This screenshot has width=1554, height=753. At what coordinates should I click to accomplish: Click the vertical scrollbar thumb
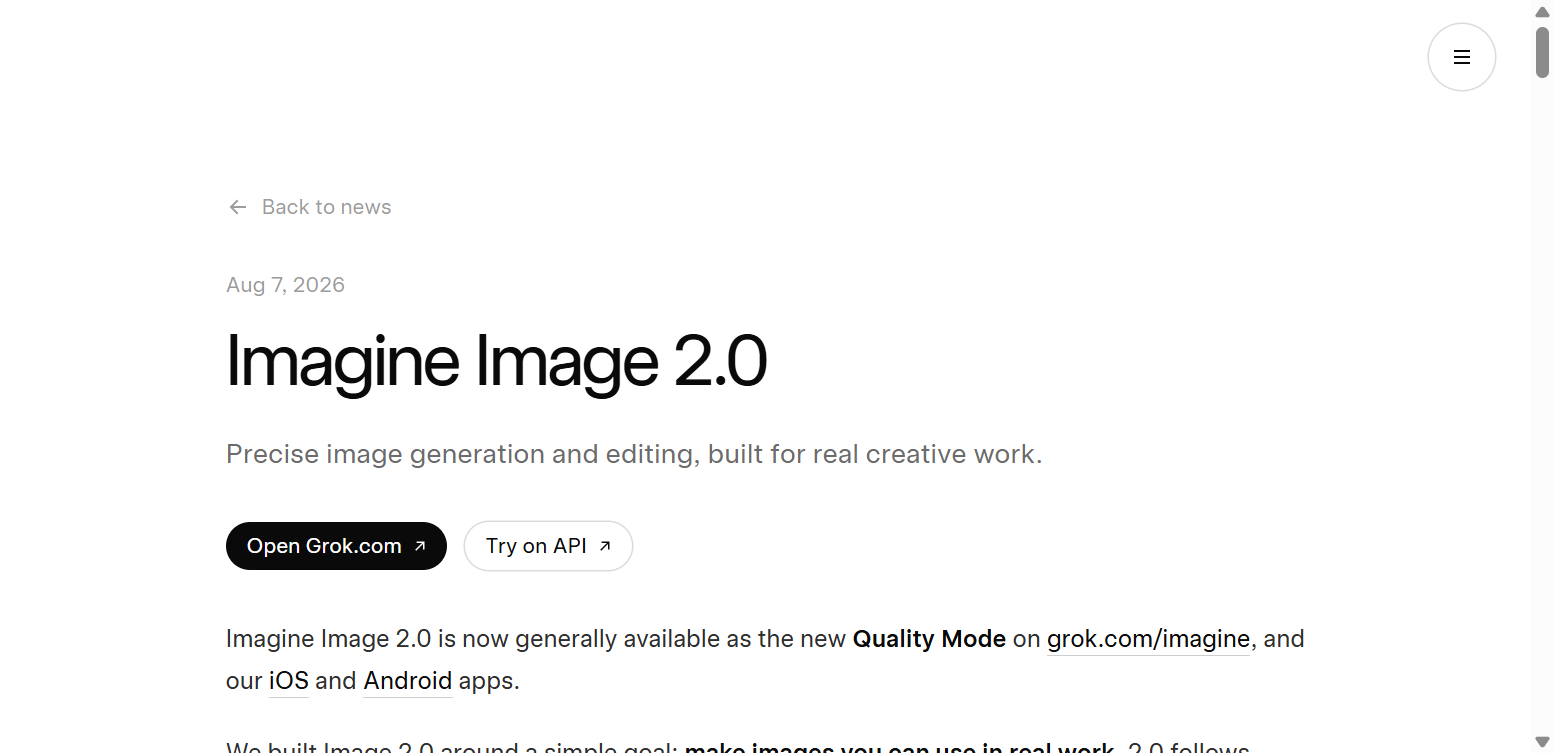click(x=1542, y=52)
